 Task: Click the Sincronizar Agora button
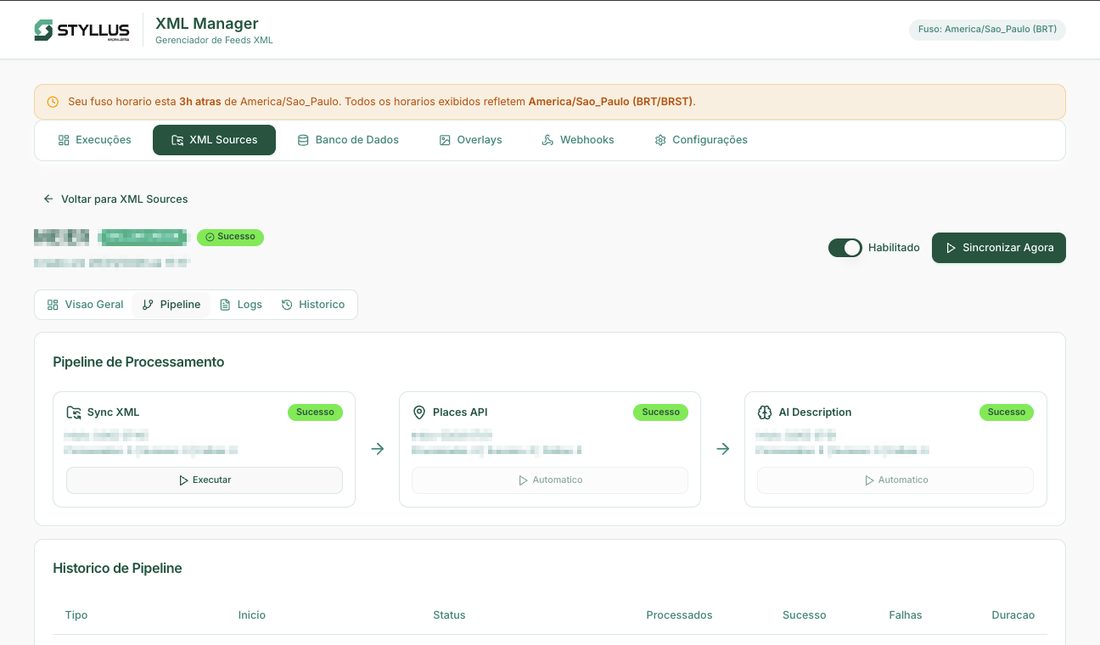point(998,247)
